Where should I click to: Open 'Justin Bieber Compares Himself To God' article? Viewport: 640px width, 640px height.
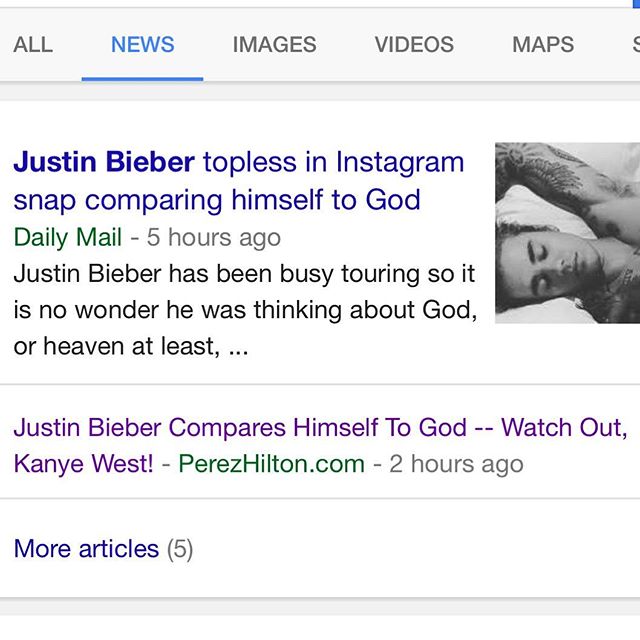[240, 427]
